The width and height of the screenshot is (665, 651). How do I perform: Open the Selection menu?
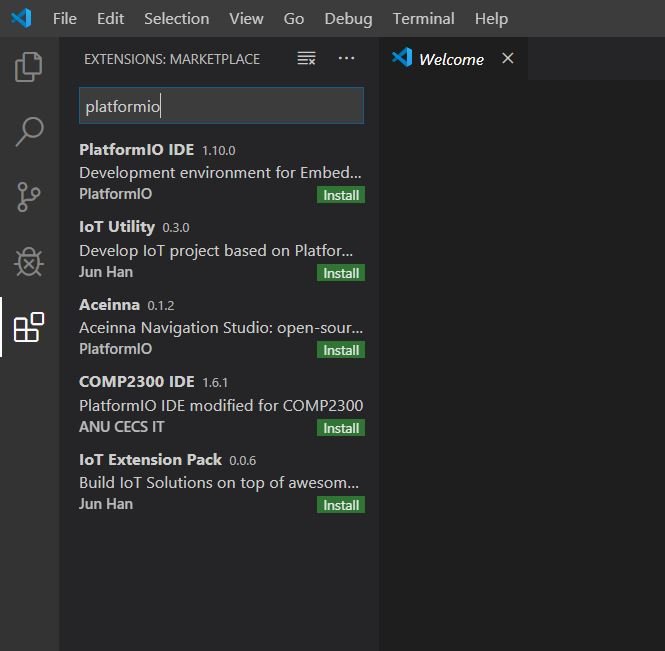coord(176,19)
